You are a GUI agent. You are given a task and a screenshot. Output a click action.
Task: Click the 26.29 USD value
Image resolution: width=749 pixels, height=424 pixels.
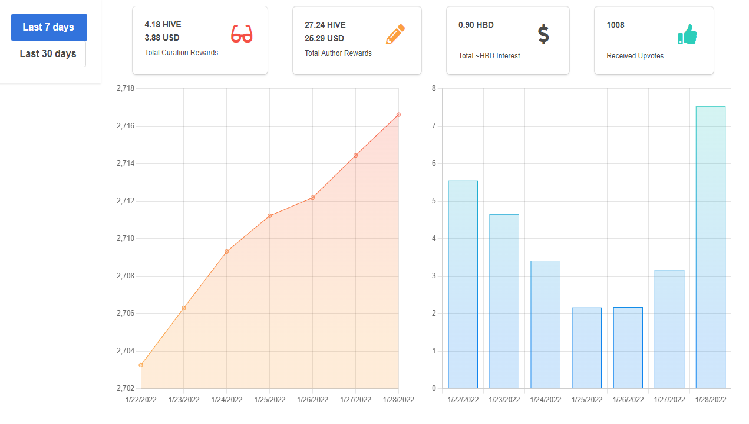click(324, 38)
